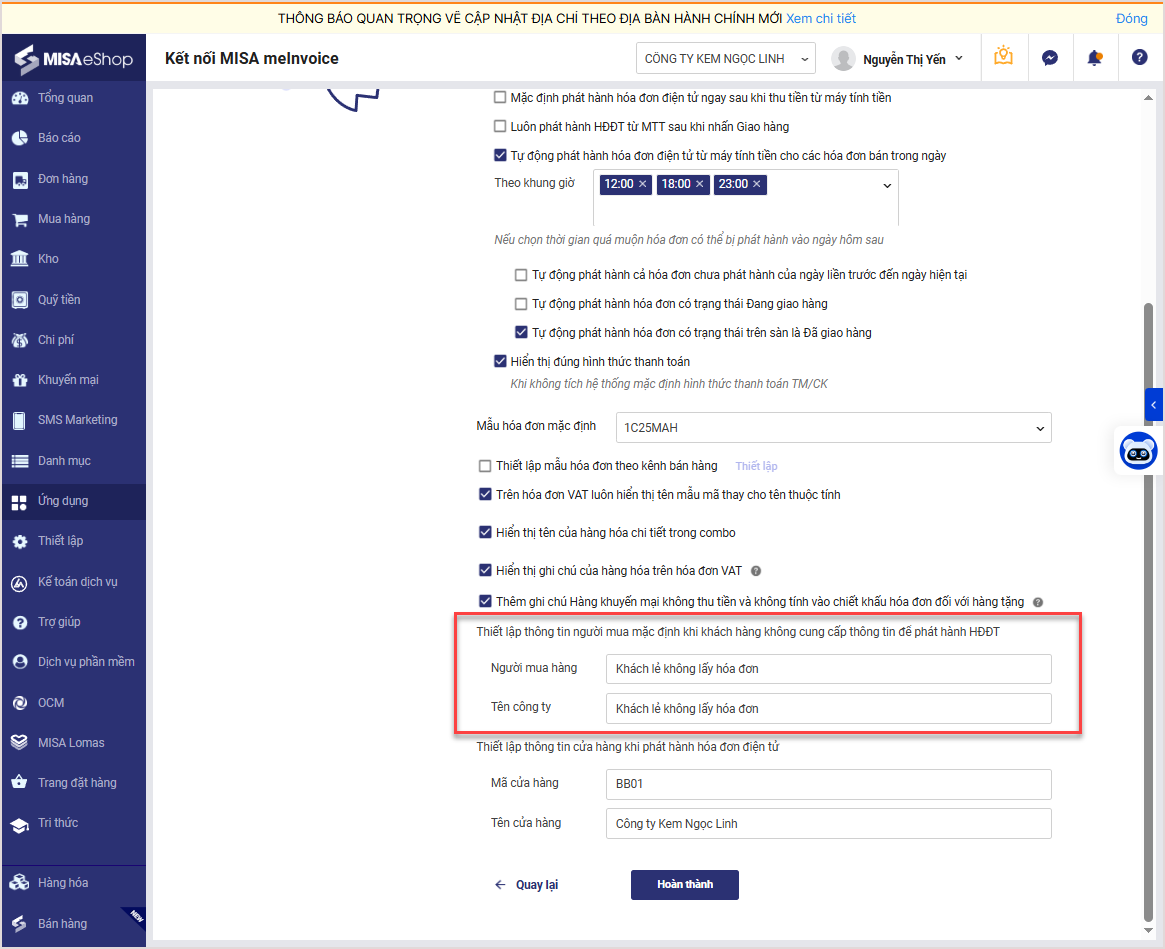Click the Mua hàng cart icon
This screenshot has height=949, width=1165.
click(20, 219)
